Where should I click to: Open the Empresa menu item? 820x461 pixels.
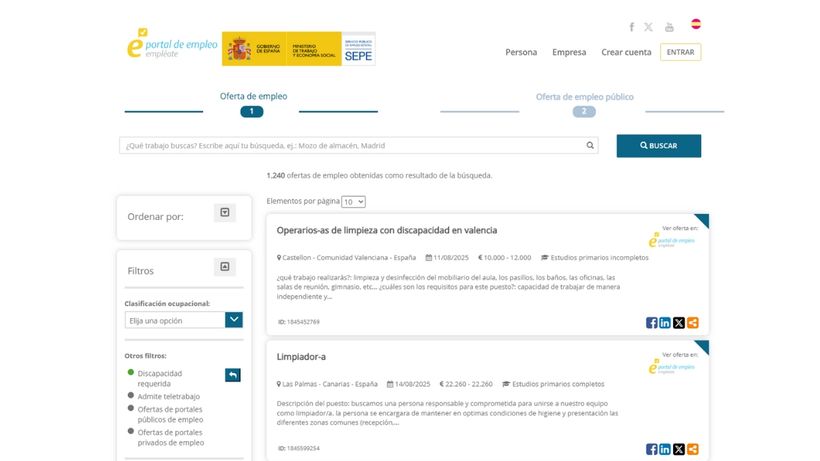pos(569,52)
